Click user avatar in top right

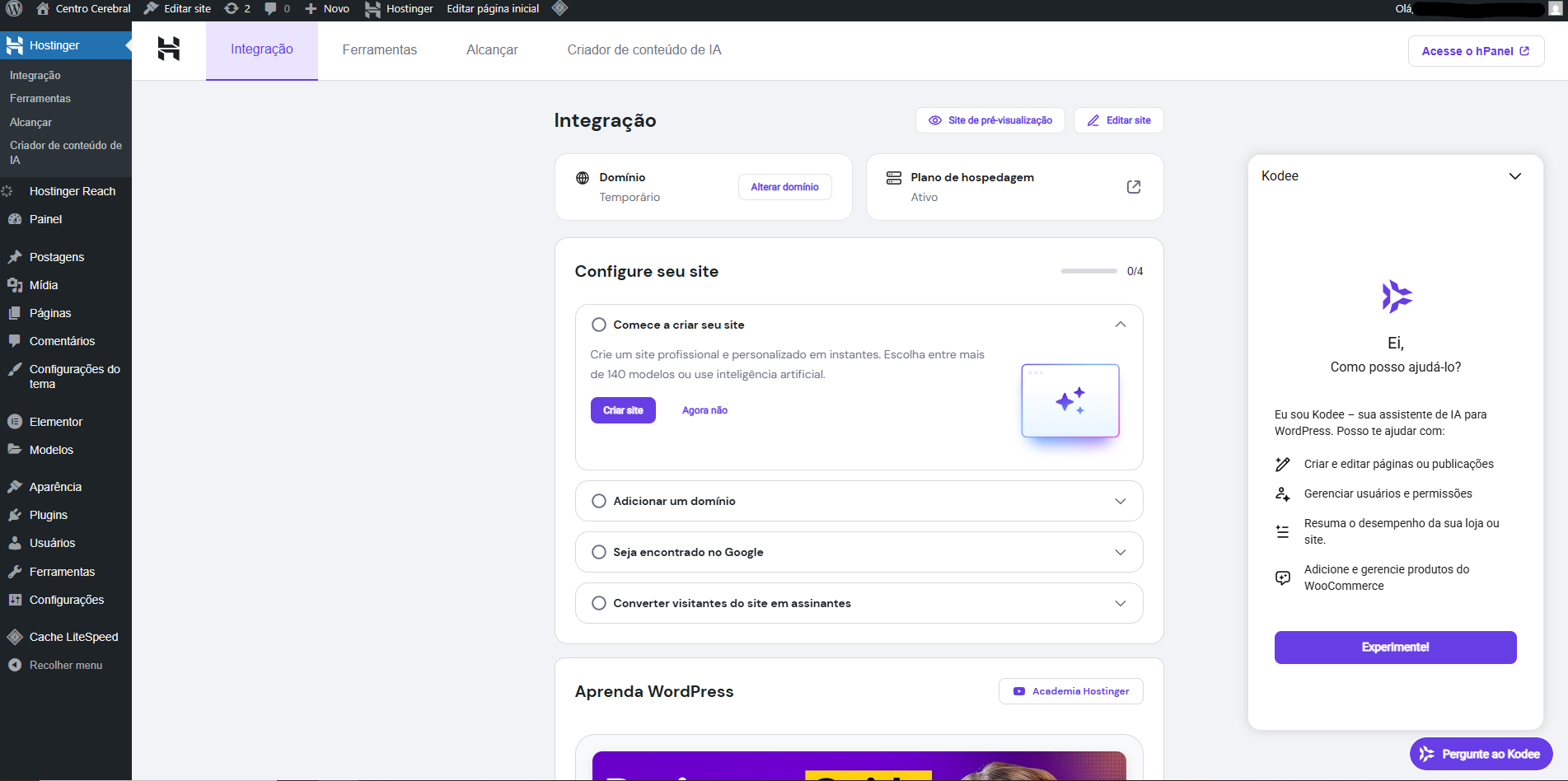(x=1555, y=8)
